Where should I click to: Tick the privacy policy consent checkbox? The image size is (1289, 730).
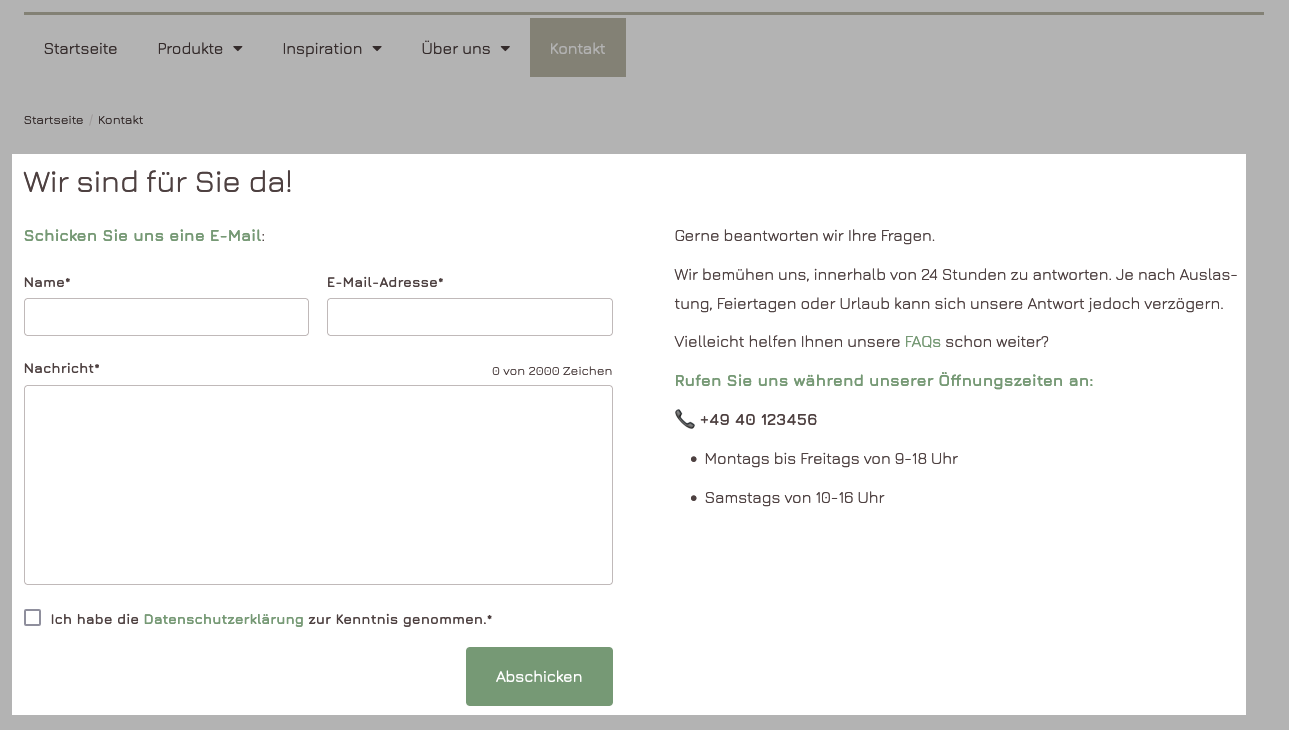pos(33,618)
